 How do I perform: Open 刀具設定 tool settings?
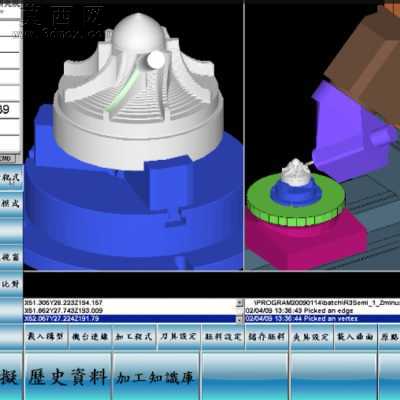pyautogui.click(x=178, y=337)
